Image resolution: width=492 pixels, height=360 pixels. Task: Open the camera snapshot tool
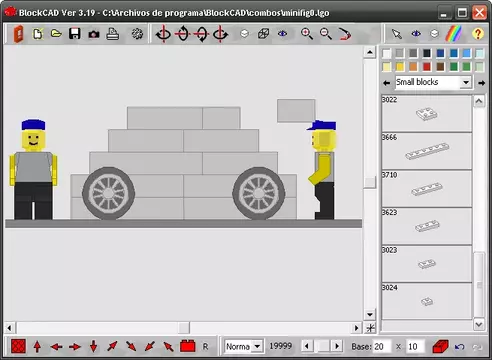coord(94,34)
